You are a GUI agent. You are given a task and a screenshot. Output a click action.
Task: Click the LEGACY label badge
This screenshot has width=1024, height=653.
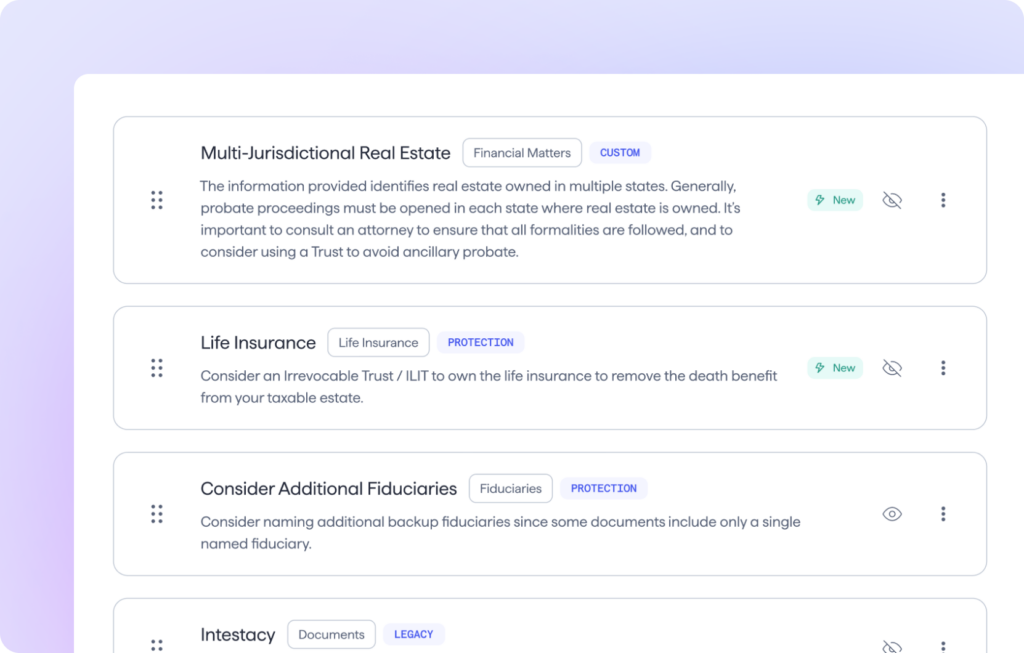point(413,635)
